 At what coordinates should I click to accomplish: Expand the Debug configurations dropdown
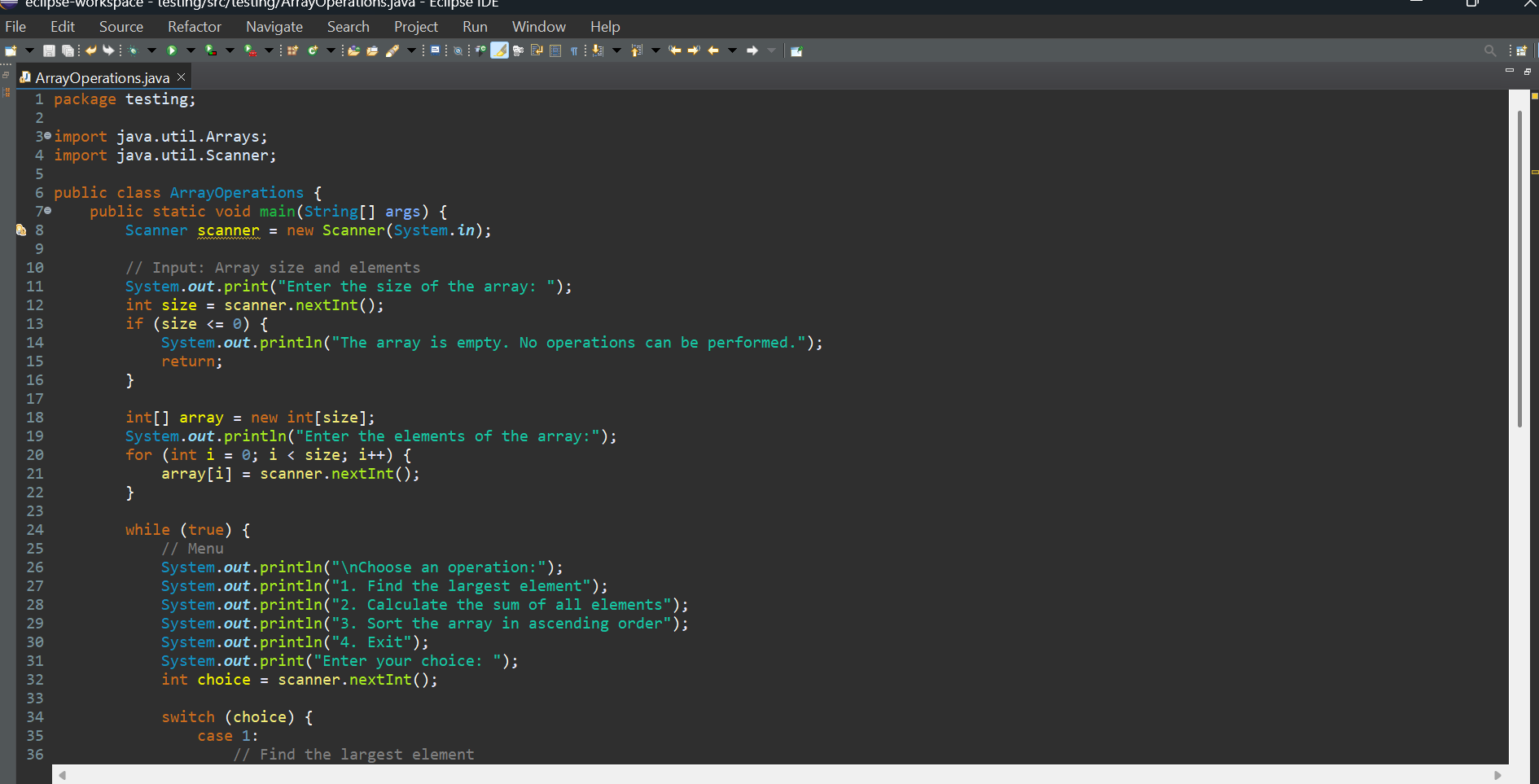click(151, 50)
